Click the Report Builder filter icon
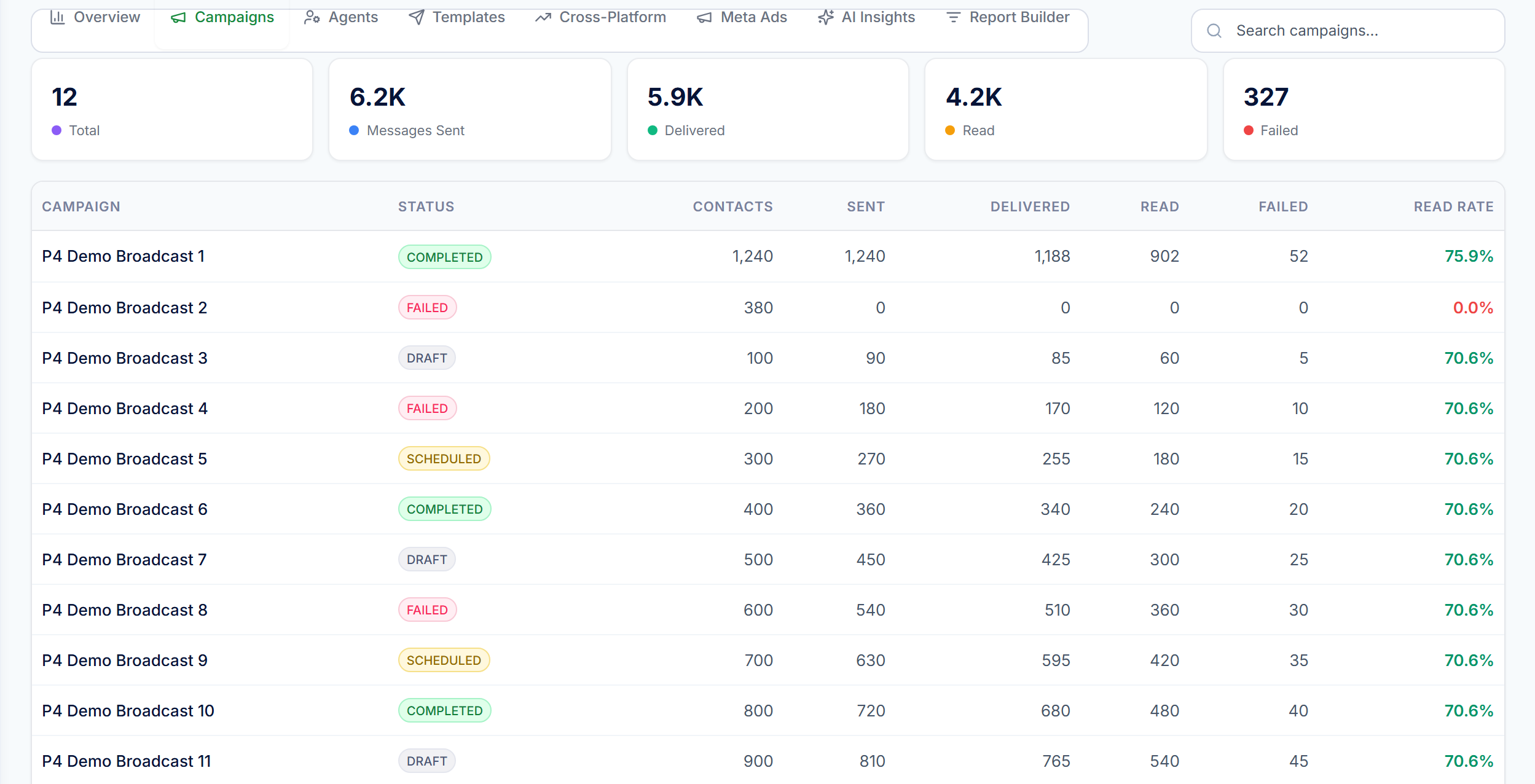1535x784 pixels. coord(953,17)
